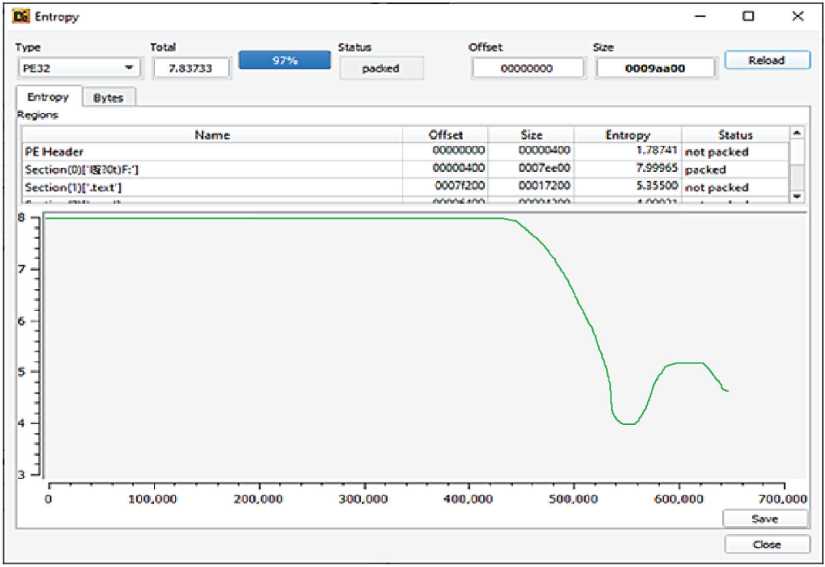This screenshot has height=567, width=825.
Task: Select the PE Header row in Regions
Action: click(212, 151)
